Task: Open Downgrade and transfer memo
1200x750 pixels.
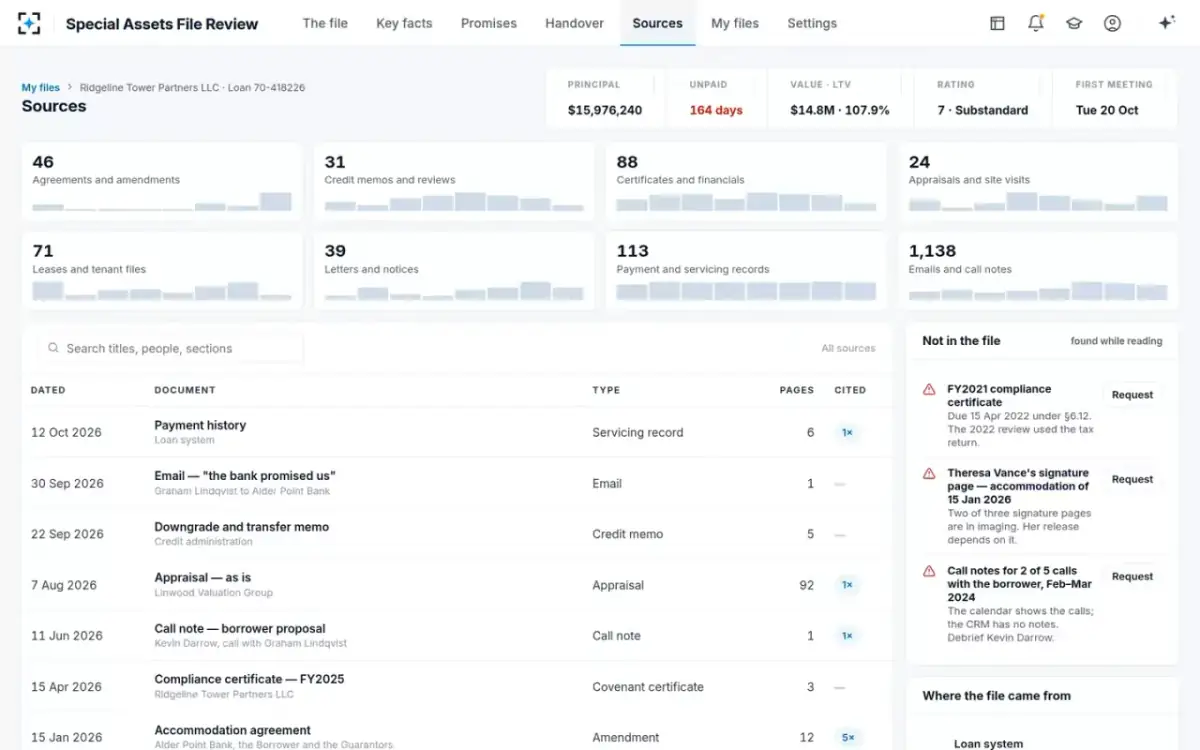Action: click(x=457, y=534)
